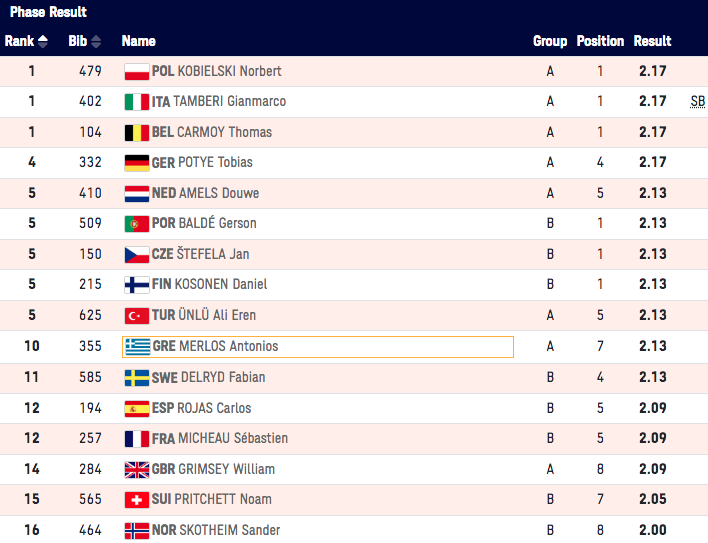Click the Norway flag beside Skotheim

point(136,530)
